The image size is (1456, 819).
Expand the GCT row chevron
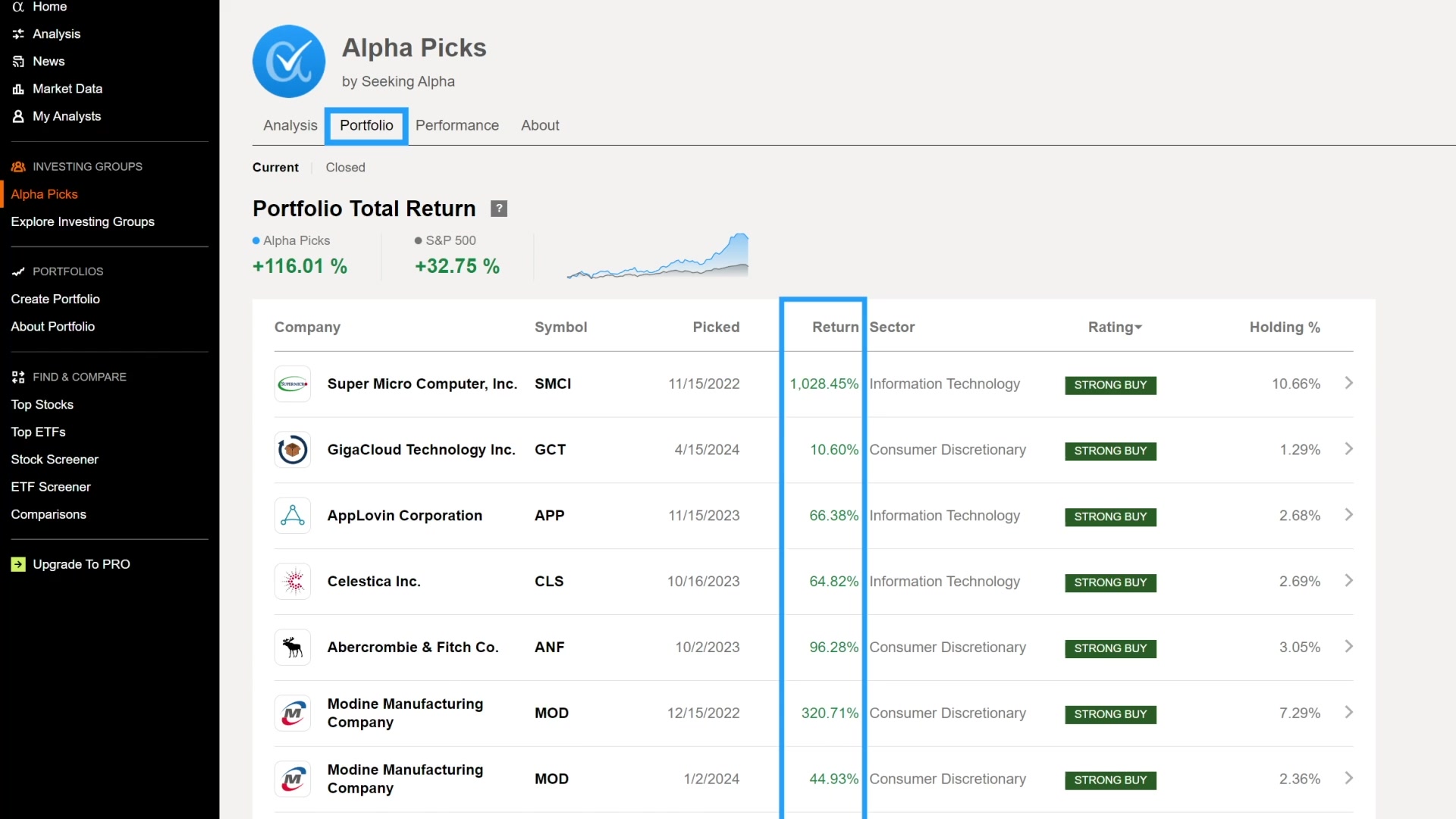click(x=1348, y=449)
